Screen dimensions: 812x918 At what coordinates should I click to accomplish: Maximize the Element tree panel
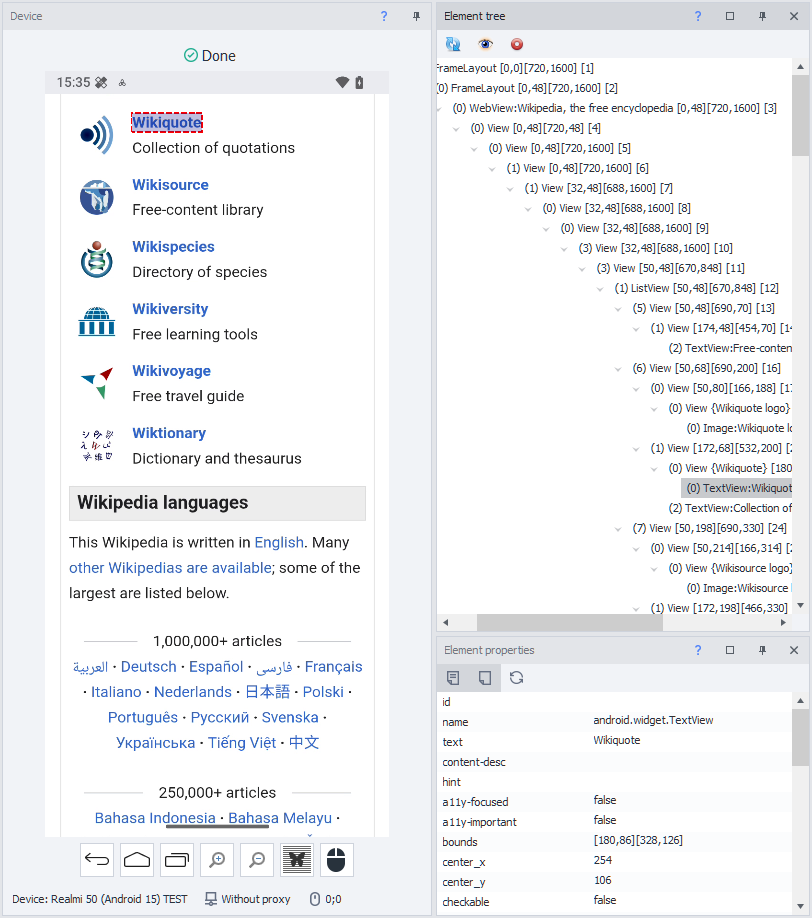click(x=730, y=16)
